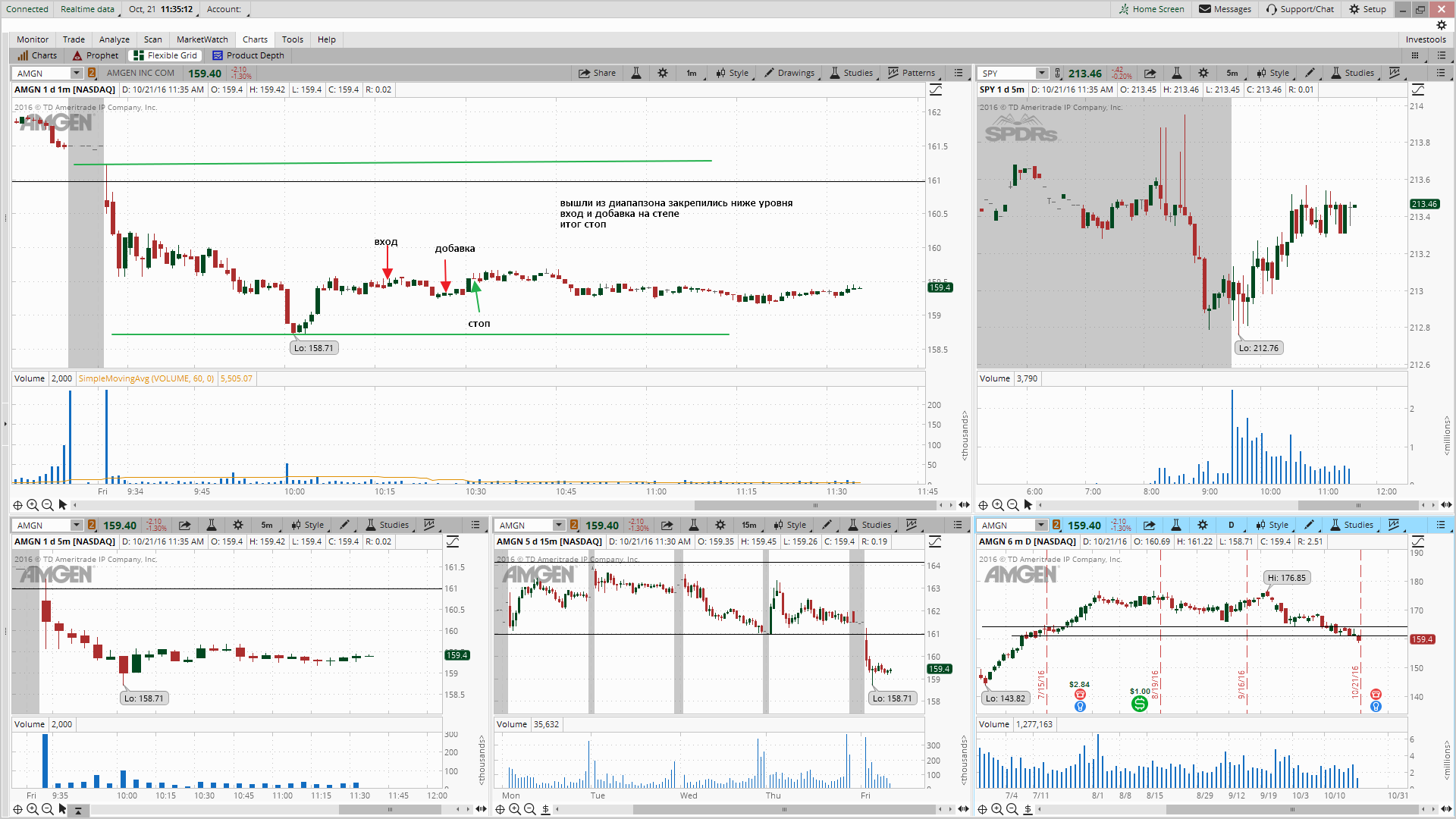
Task: Toggle orange link icon on AMGN 15m chart
Action: point(574,526)
